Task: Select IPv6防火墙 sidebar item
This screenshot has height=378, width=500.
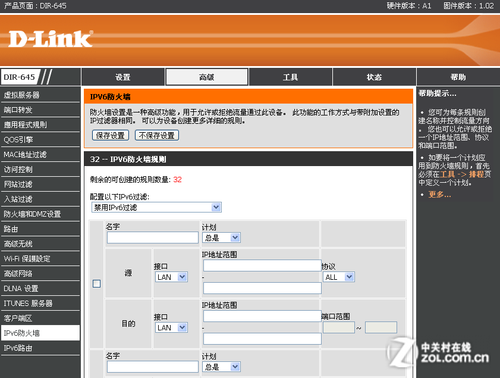Action: click(x=40, y=333)
